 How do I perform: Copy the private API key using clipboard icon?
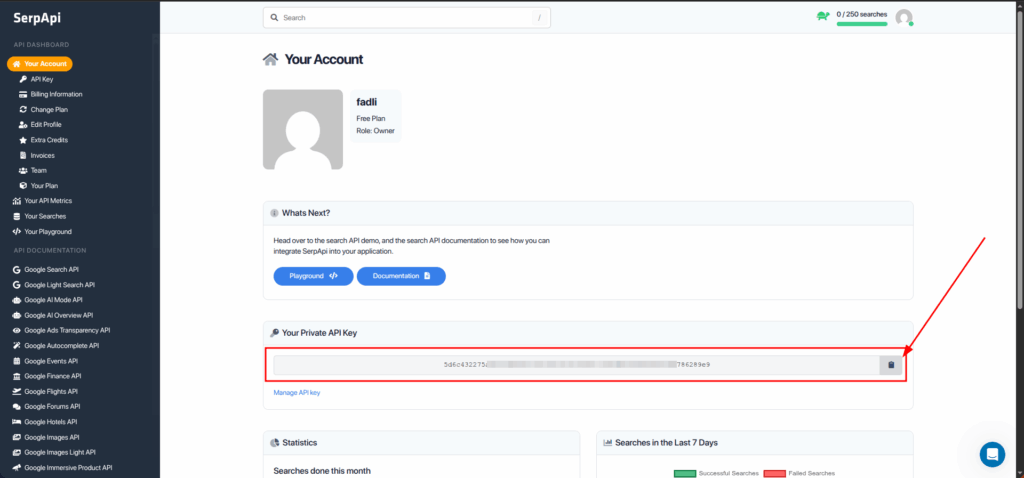891,365
